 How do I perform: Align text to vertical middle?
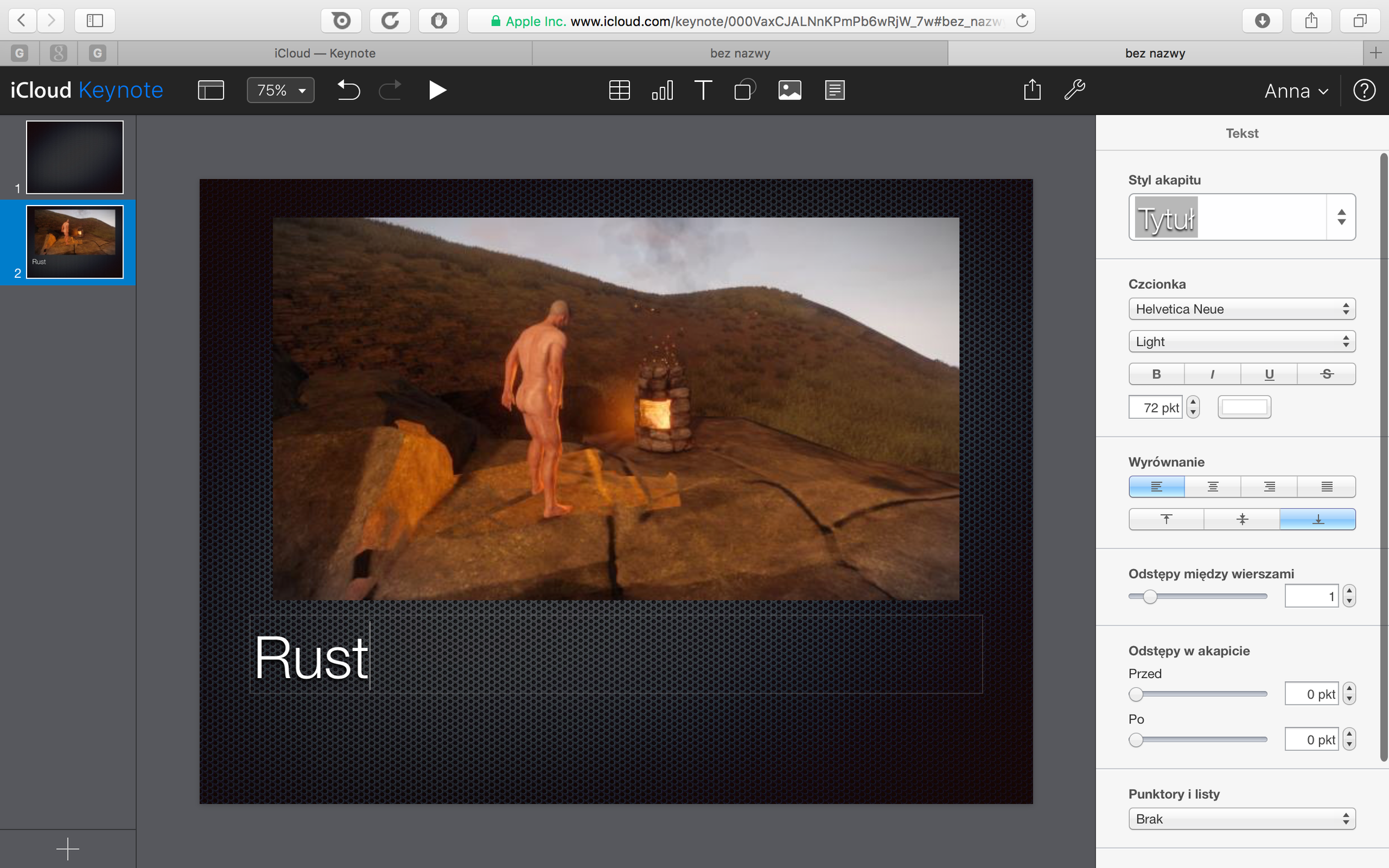tap(1242, 519)
